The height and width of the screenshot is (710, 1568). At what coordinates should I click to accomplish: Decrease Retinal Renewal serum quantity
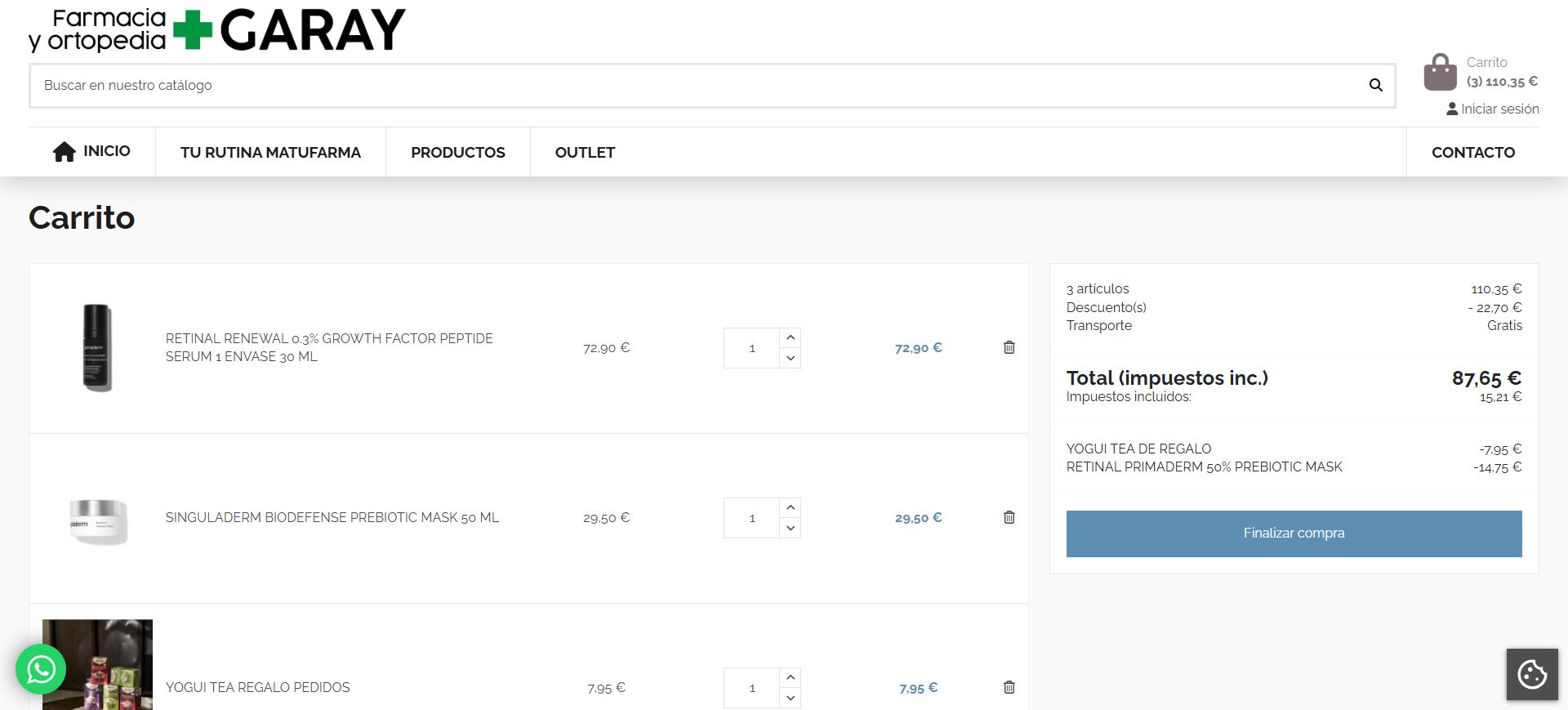pyautogui.click(x=791, y=358)
